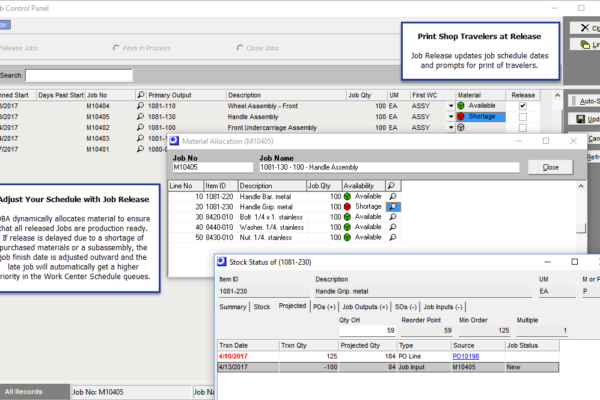Open stock lookup for Handle Bar, metal

point(393,196)
